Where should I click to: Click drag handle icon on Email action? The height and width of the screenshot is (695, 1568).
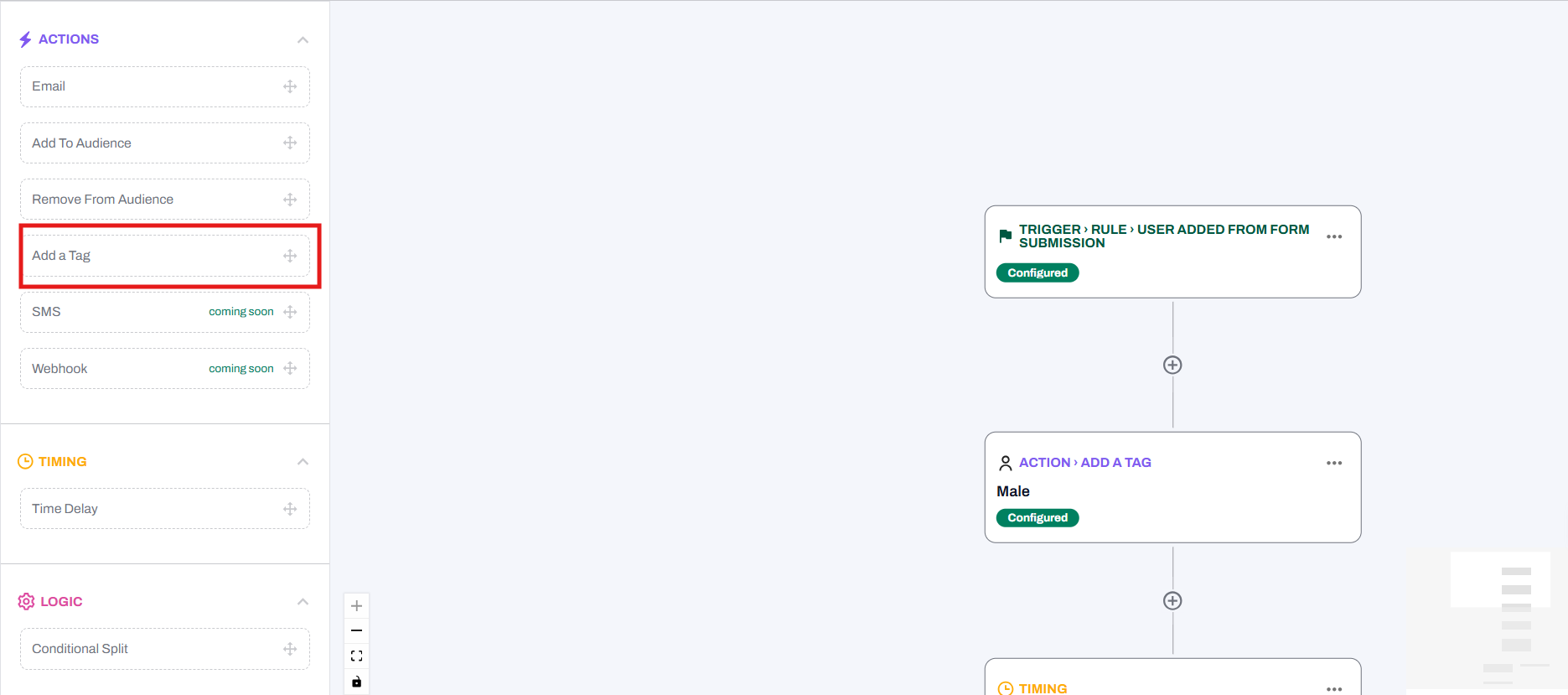(x=290, y=86)
